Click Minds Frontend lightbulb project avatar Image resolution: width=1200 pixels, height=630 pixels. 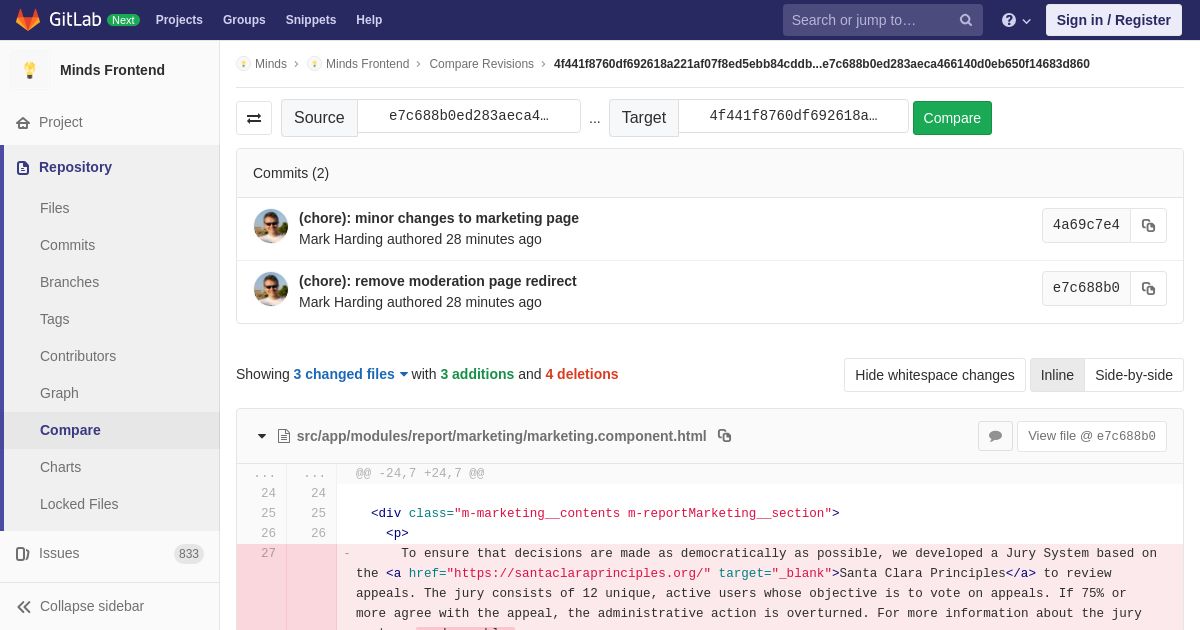pyautogui.click(x=30, y=70)
